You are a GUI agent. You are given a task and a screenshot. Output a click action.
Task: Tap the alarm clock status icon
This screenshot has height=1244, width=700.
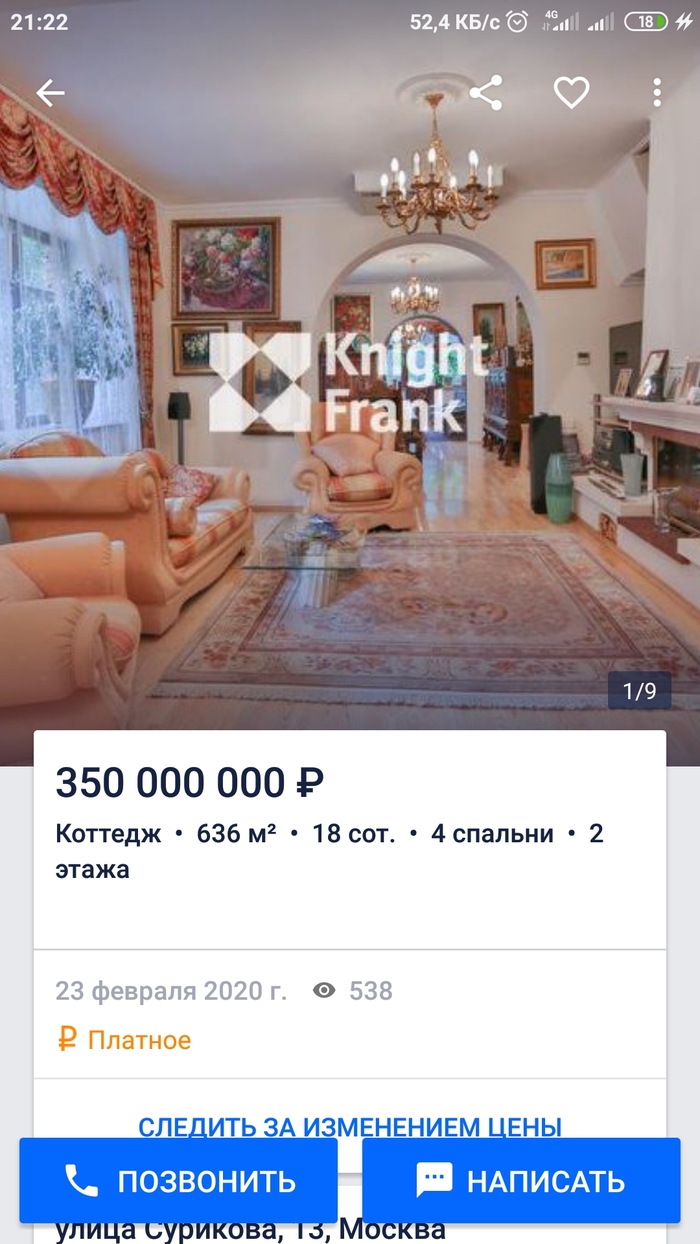coord(517,21)
